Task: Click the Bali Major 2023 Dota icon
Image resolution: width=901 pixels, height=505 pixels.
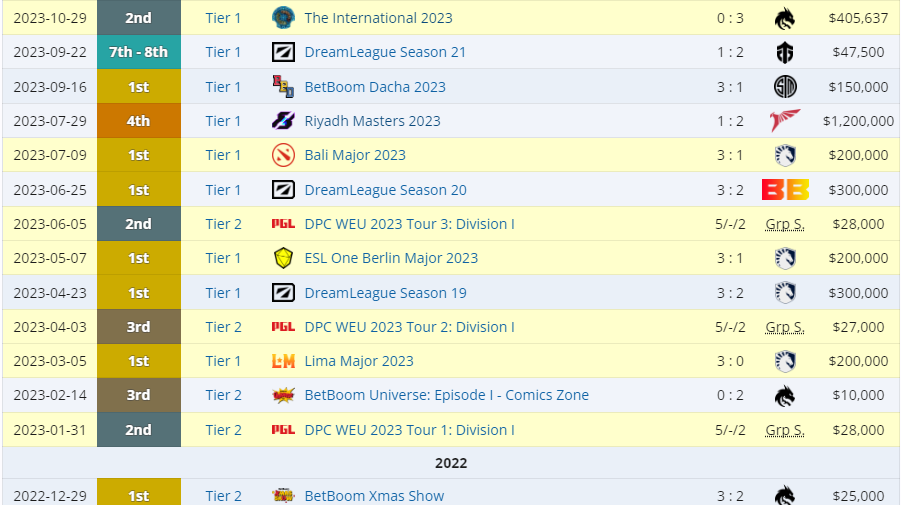Action: click(x=283, y=155)
